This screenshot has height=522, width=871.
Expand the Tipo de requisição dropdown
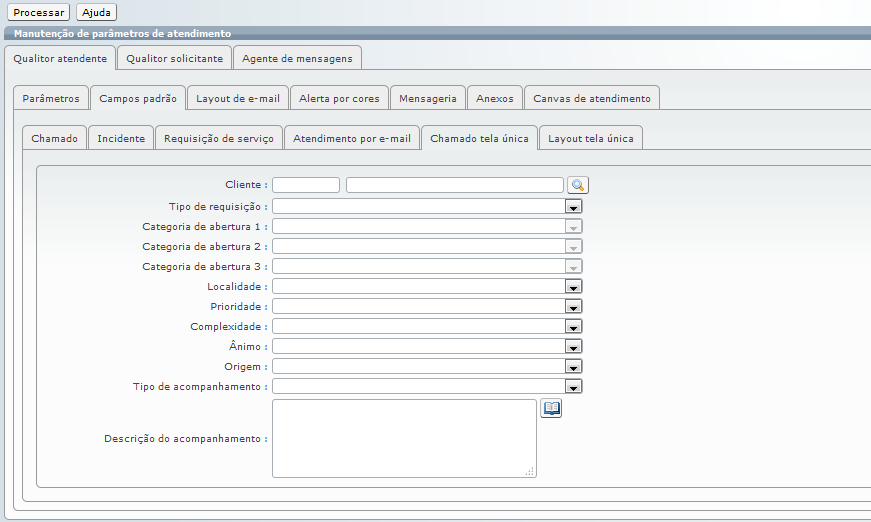(x=573, y=206)
